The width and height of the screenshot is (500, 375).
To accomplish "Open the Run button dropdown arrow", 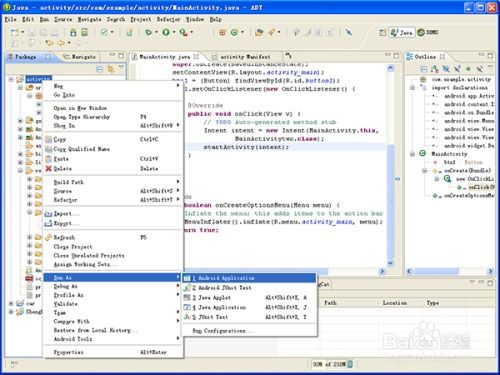I will tap(174, 32).
